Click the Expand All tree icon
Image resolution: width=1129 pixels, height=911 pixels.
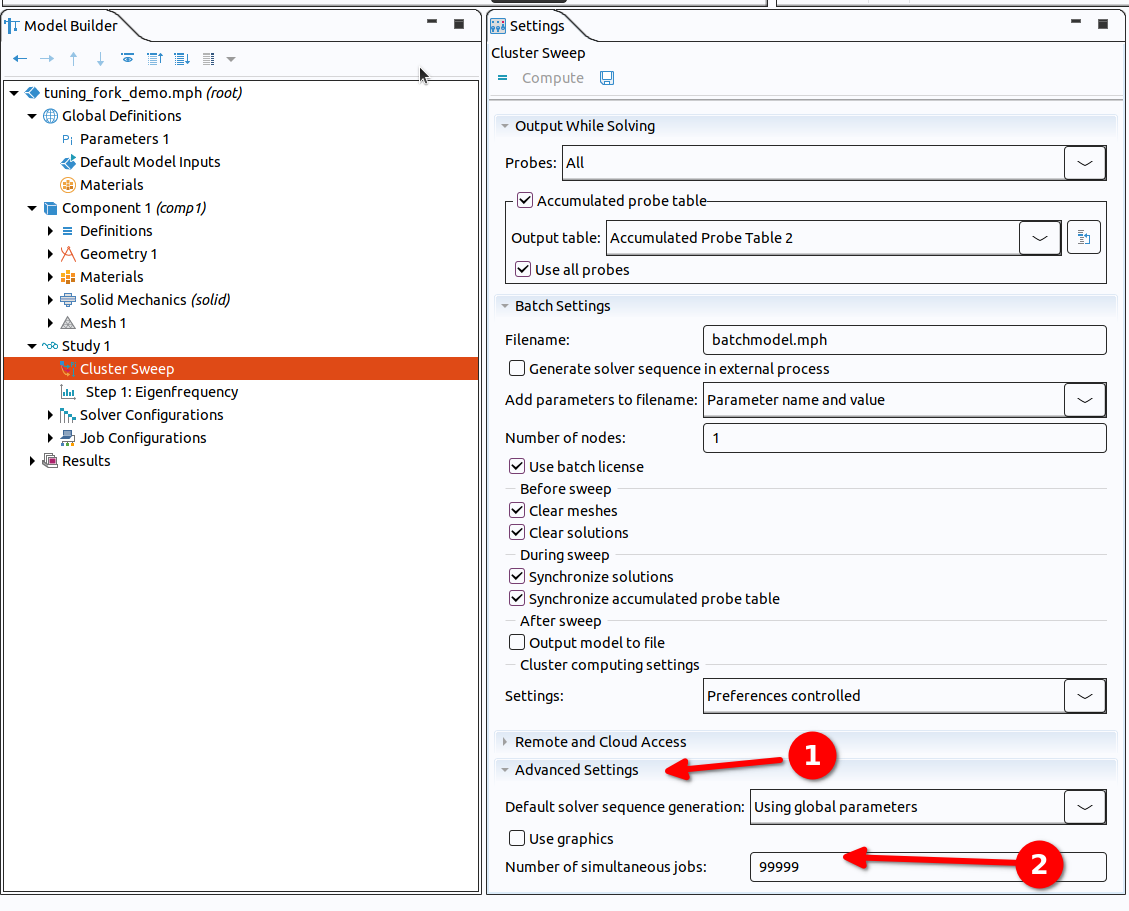[182, 59]
